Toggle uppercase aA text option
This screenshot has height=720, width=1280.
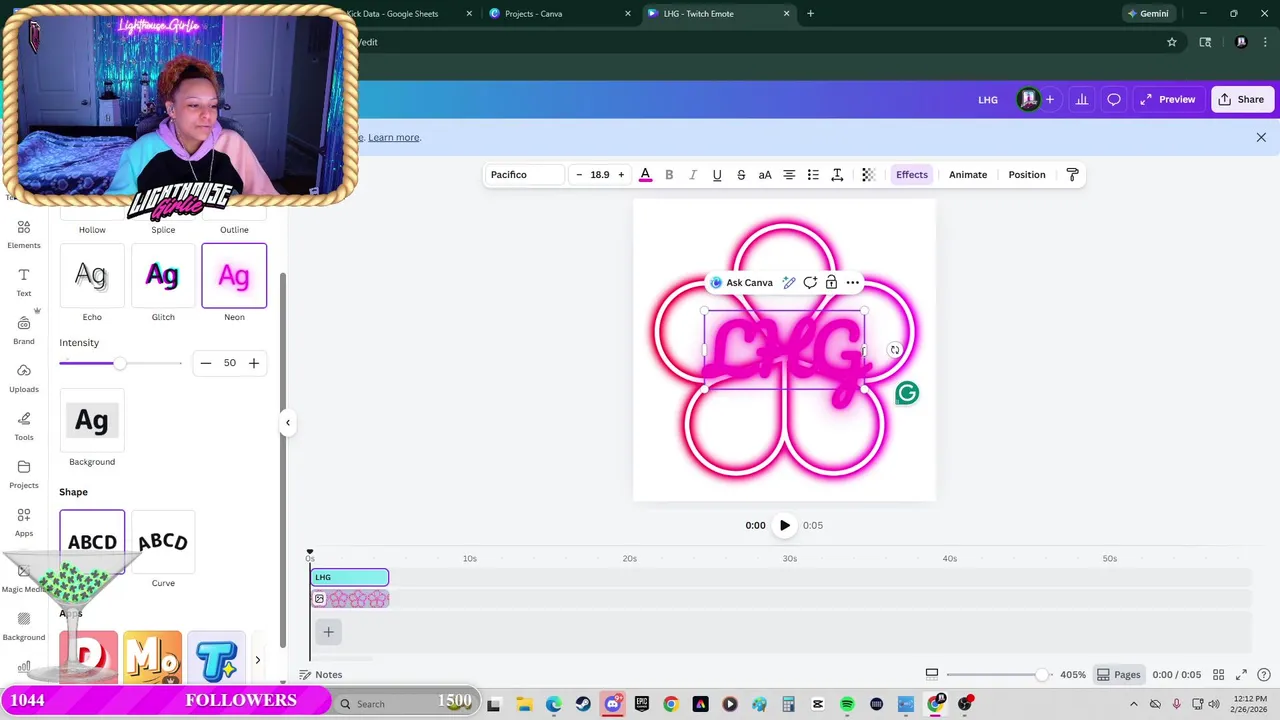click(x=765, y=175)
